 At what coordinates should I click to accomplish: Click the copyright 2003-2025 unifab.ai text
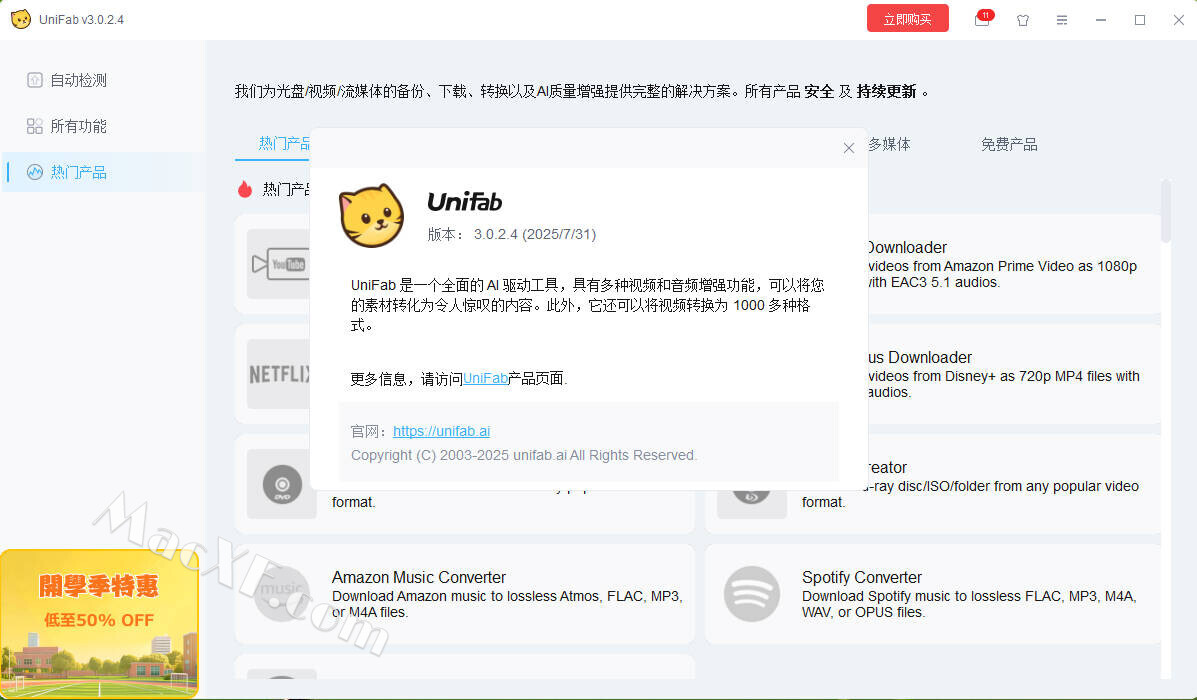(524, 455)
